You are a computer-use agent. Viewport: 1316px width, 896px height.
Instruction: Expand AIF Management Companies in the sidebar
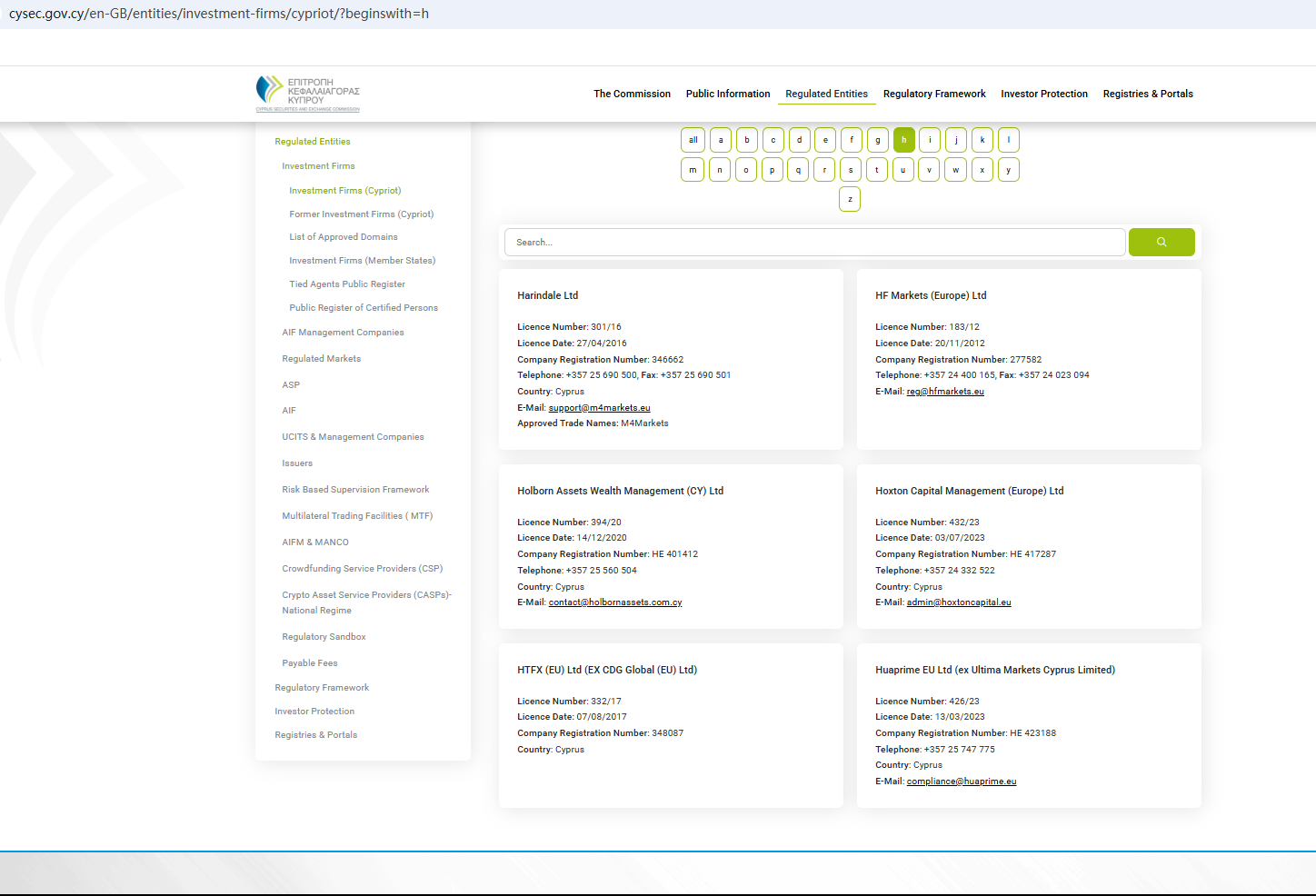(343, 333)
